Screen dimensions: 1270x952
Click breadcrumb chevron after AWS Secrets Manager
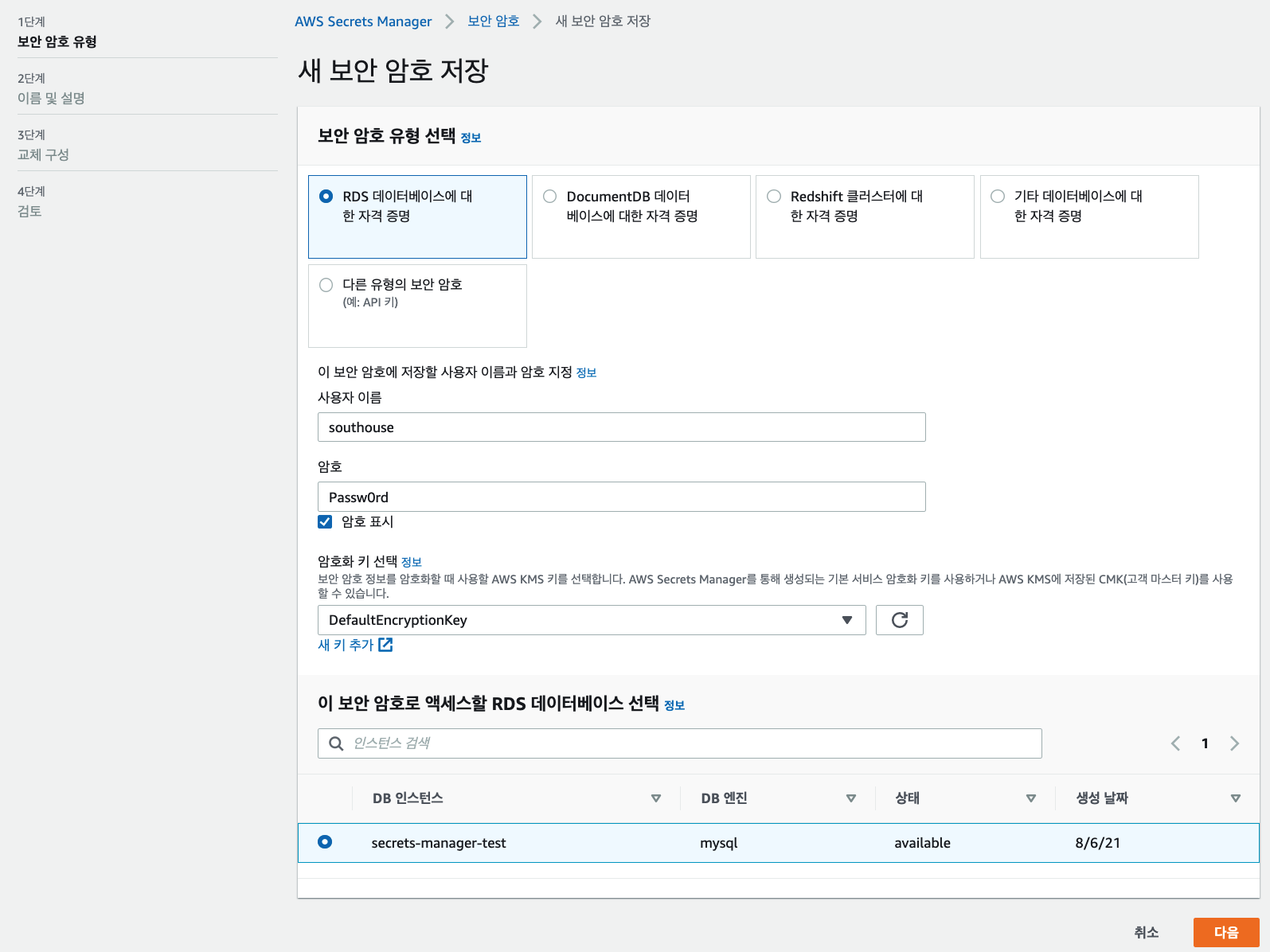450,21
